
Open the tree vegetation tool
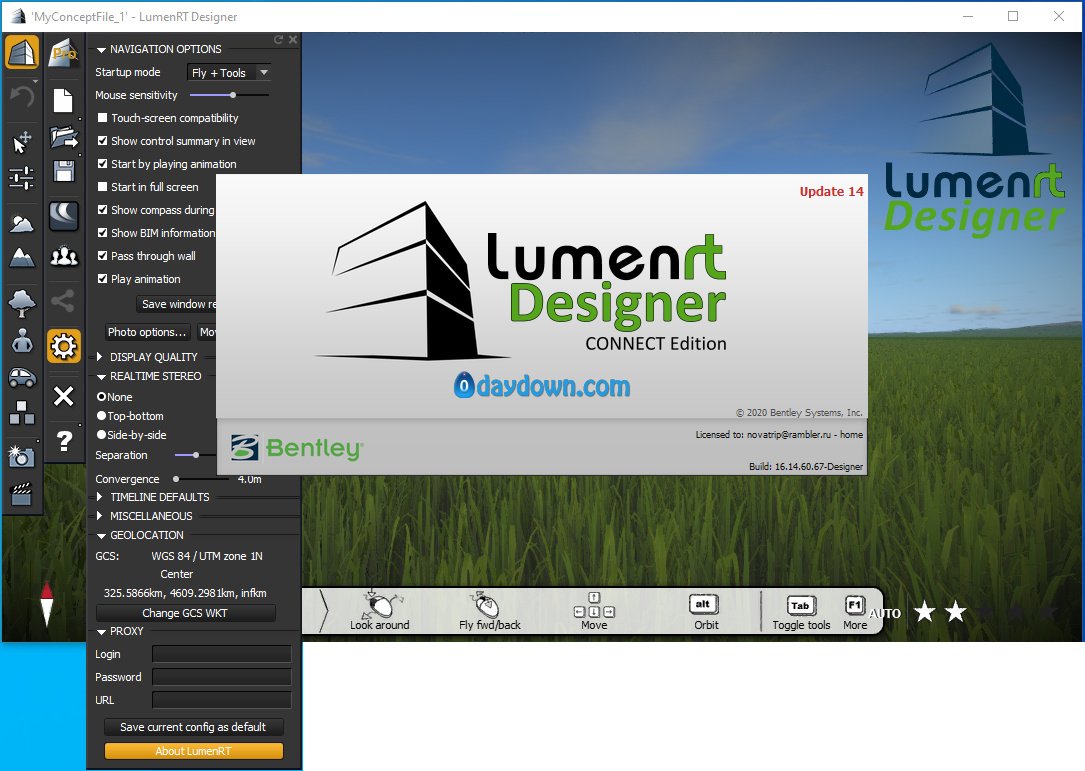[x=21, y=302]
